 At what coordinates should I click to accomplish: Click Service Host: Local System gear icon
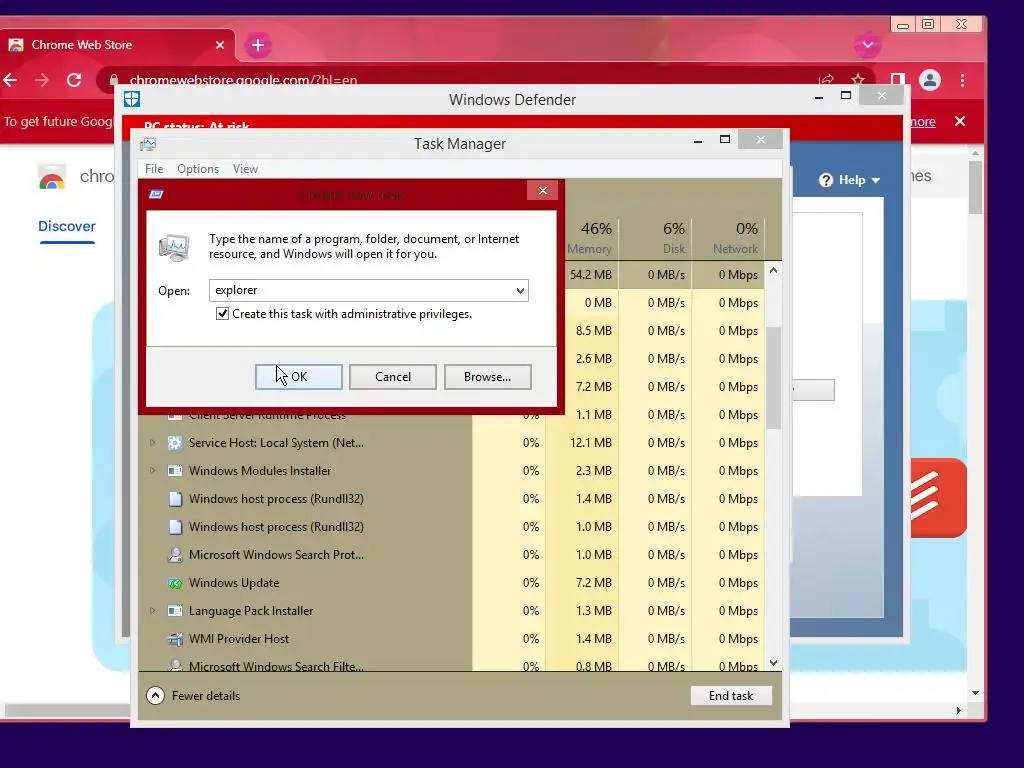click(x=175, y=443)
